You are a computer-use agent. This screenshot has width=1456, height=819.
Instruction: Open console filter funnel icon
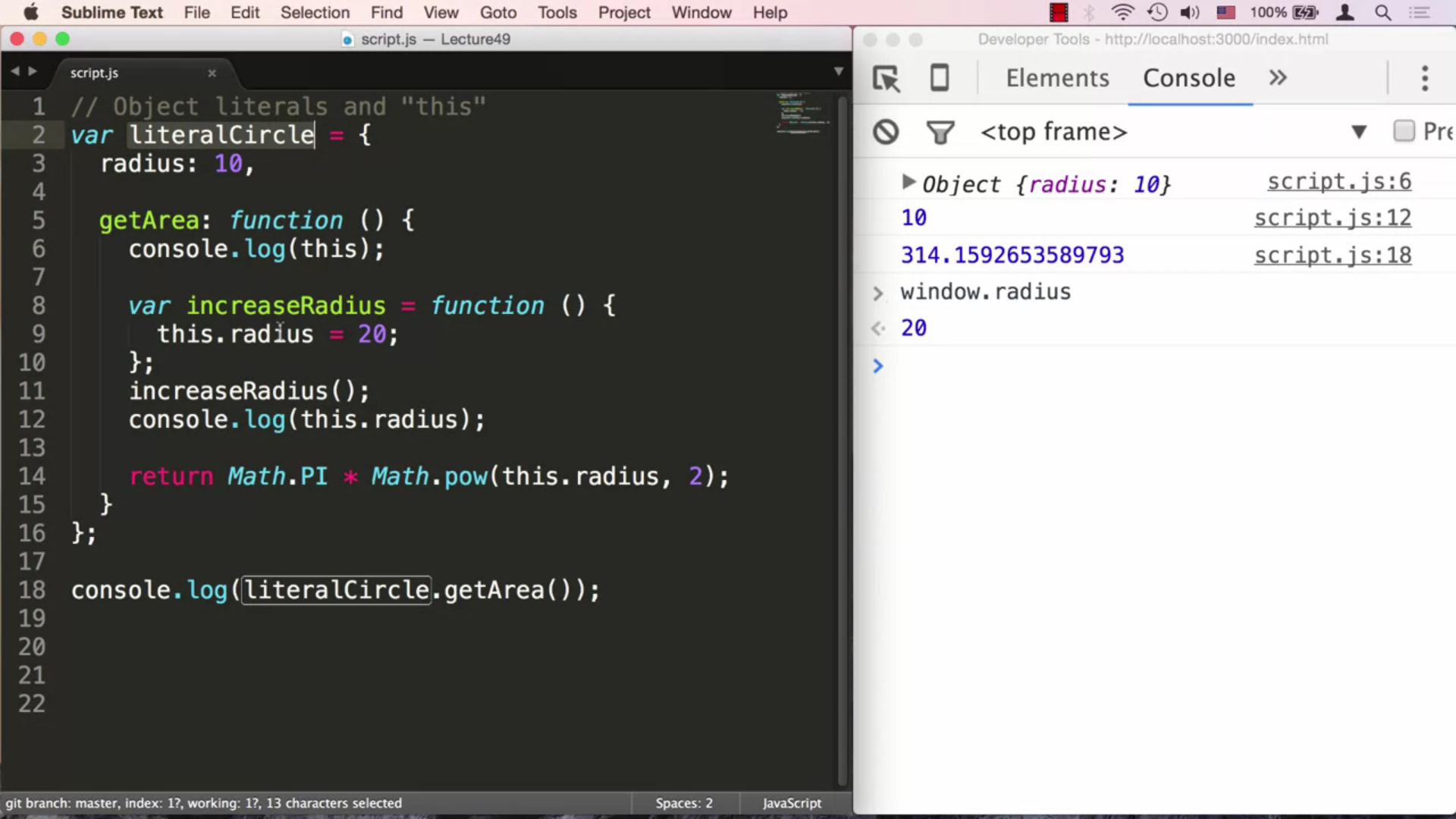click(x=940, y=133)
